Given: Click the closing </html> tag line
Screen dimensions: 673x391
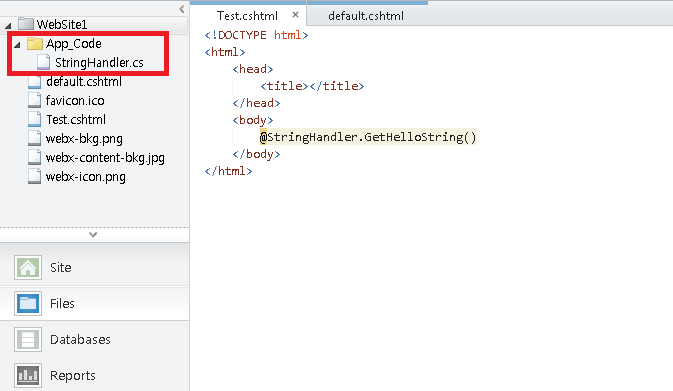Looking at the screenshot, I should point(228,171).
